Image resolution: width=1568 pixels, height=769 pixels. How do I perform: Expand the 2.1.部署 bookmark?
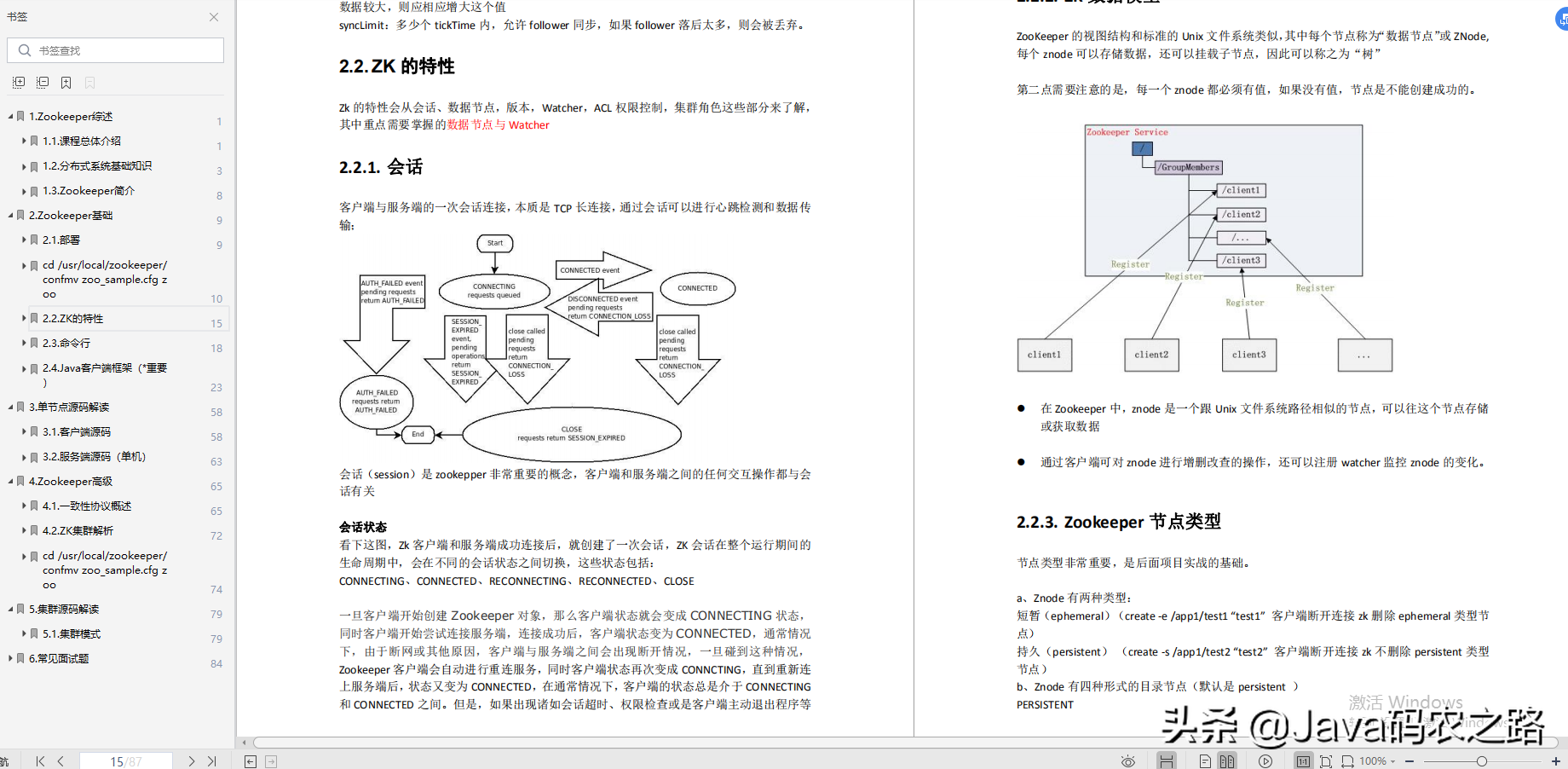click(x=24, y=240)
